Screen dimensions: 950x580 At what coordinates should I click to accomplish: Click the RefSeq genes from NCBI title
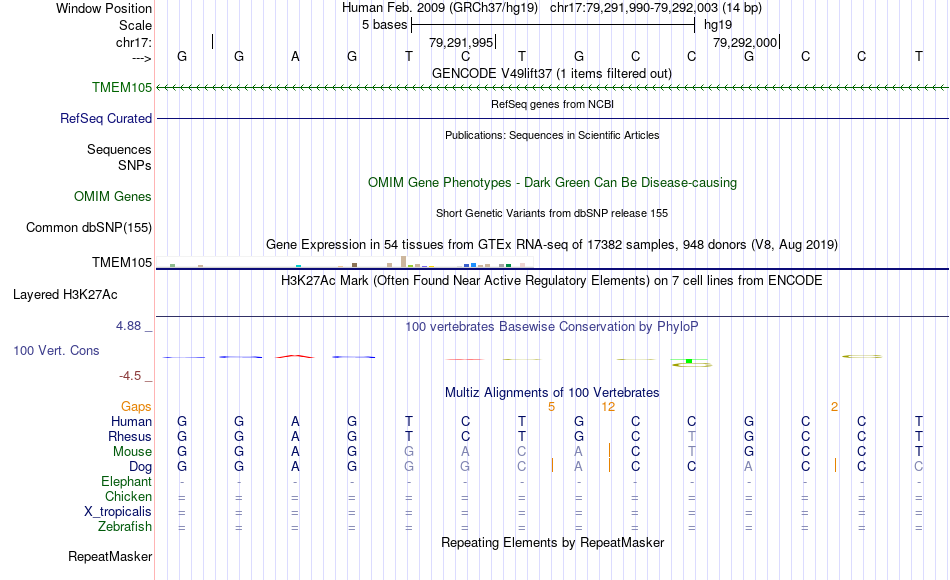552,104
